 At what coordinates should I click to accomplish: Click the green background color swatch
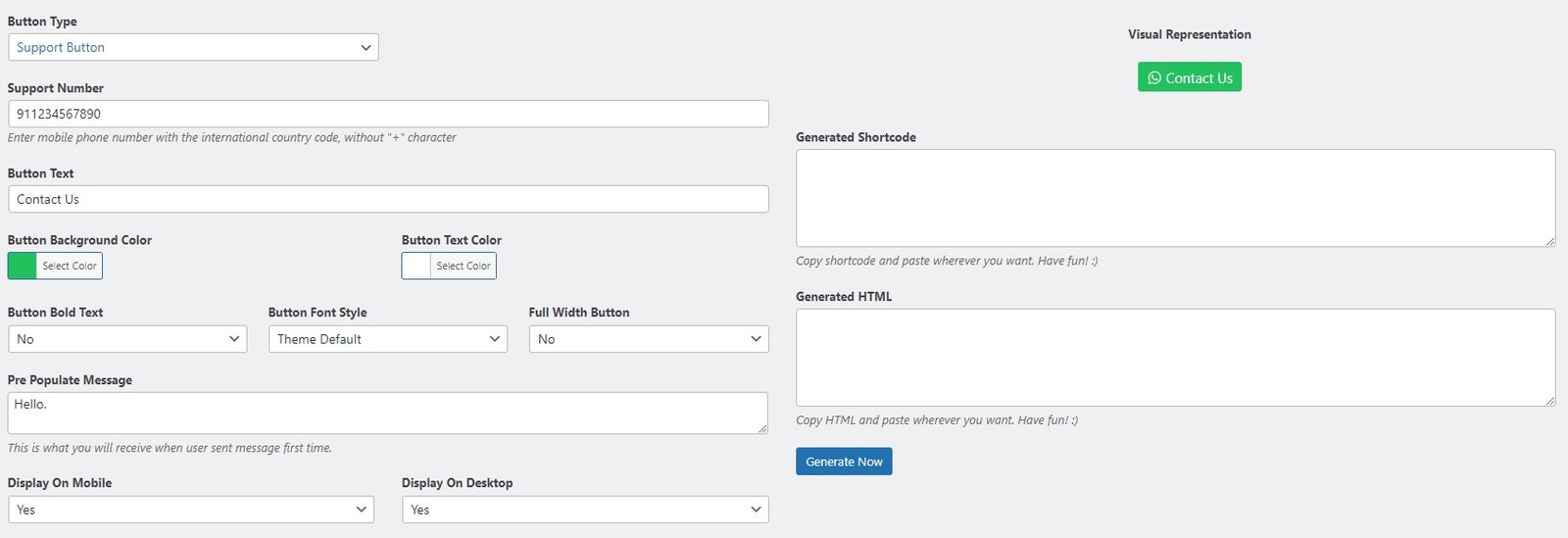click(22, 266)
